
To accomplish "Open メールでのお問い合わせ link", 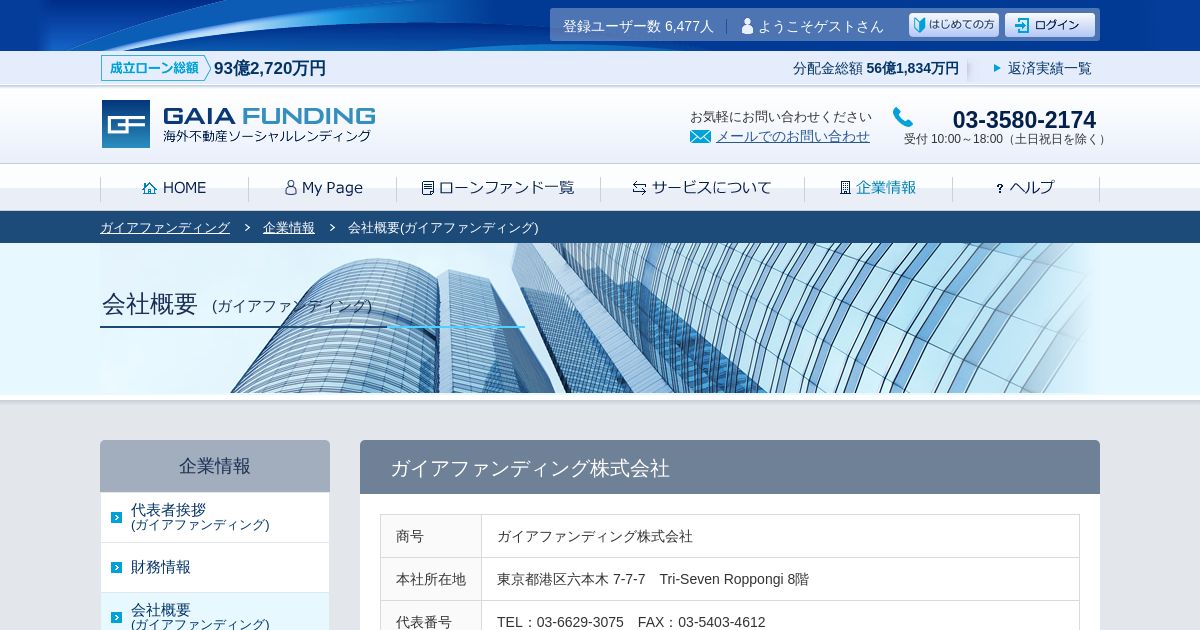I will [x=792, y=137].
